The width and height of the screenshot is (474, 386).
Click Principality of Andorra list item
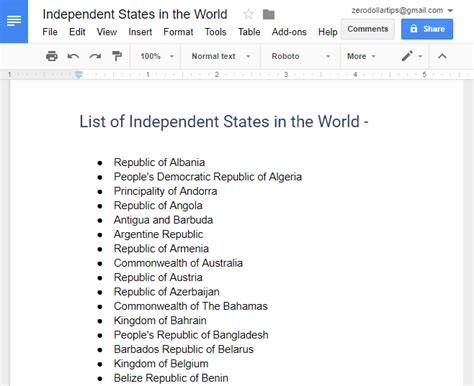[165, 191]
